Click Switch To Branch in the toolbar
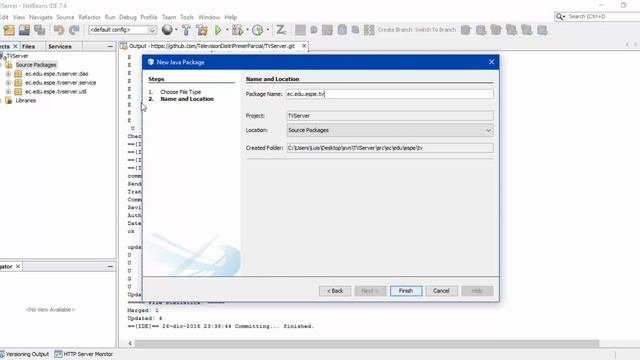Screen dimensions: 640x360 click(435, 30)
